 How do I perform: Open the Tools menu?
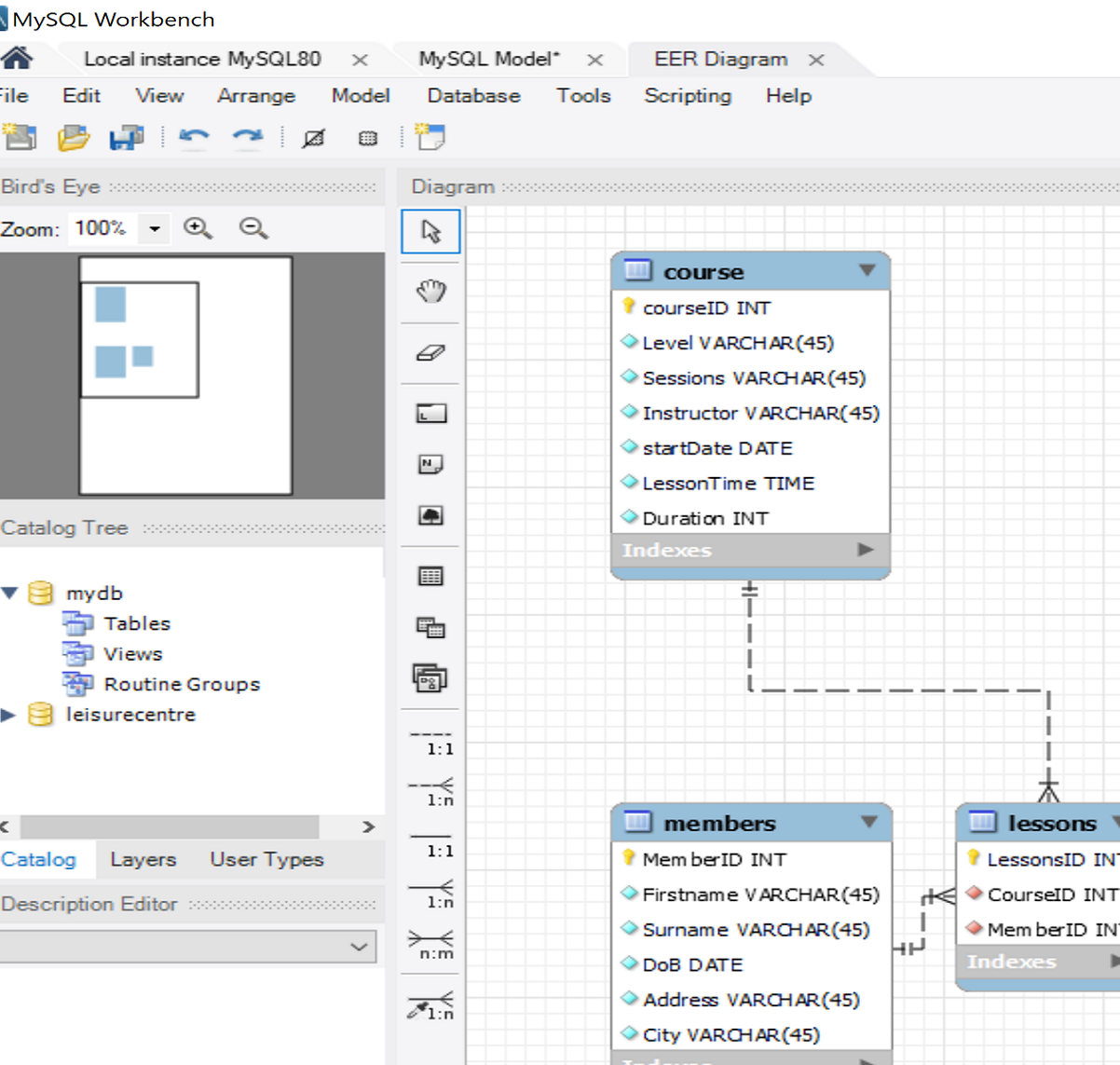tap(583, 96)
